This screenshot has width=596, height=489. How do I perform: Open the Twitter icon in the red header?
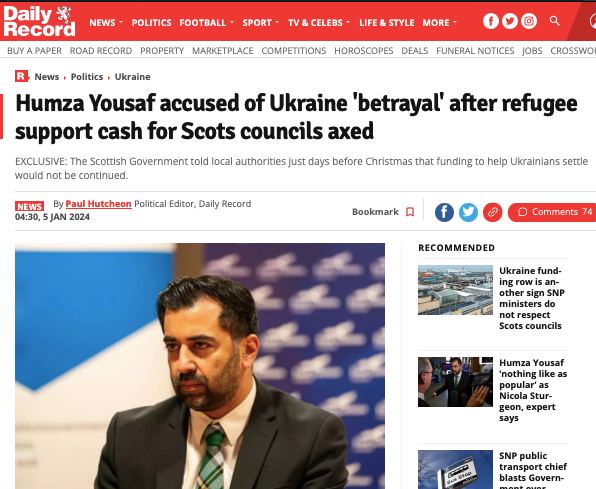[x=510, y=21]
